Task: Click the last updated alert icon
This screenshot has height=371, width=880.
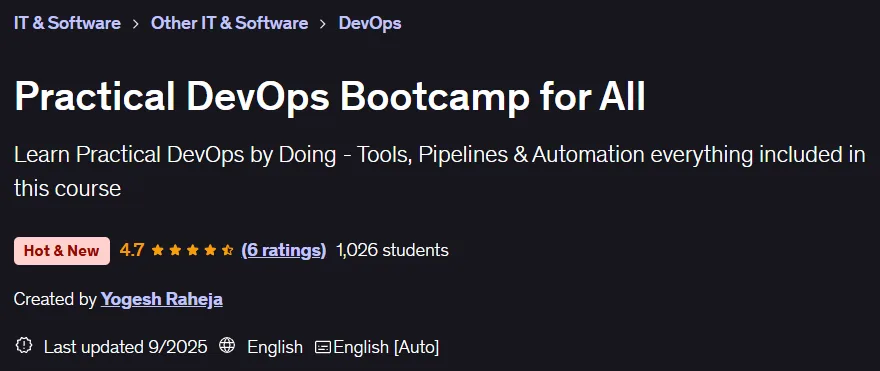Action: [x=24, y=346]
